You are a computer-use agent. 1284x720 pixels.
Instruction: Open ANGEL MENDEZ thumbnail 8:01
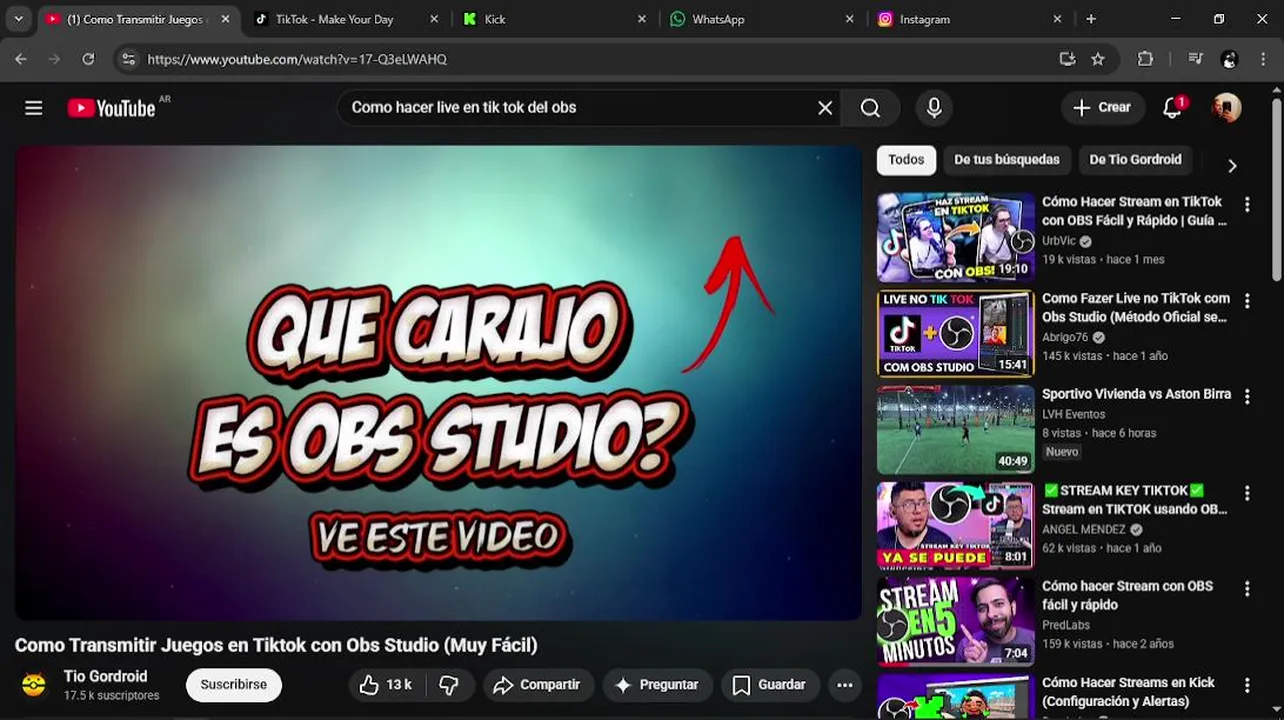[x=955, y=525]
